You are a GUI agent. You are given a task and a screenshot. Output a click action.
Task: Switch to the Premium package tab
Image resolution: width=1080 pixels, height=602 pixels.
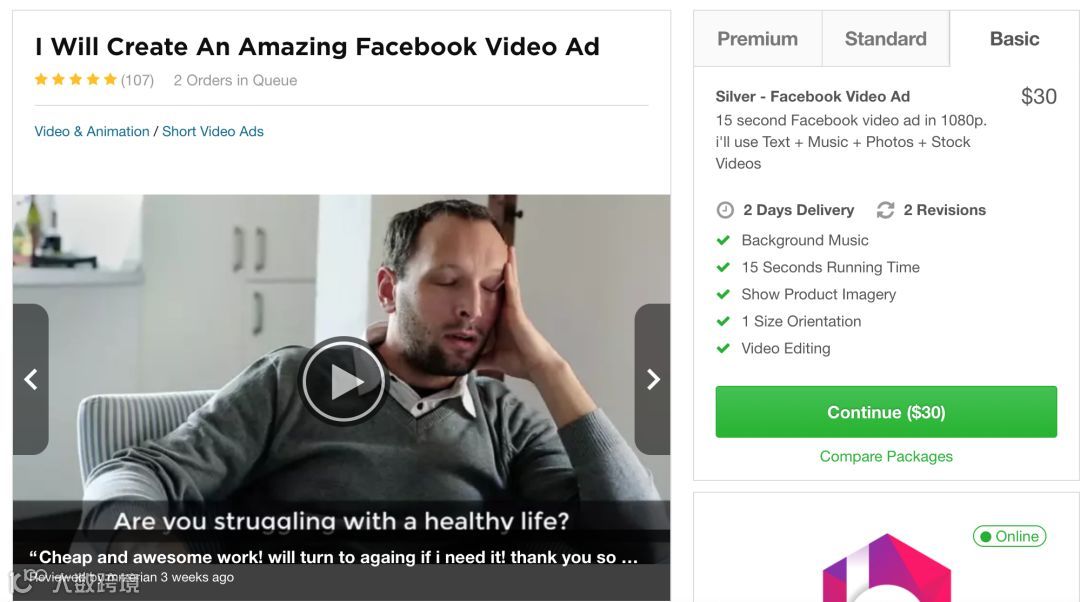tap(758, 39)
